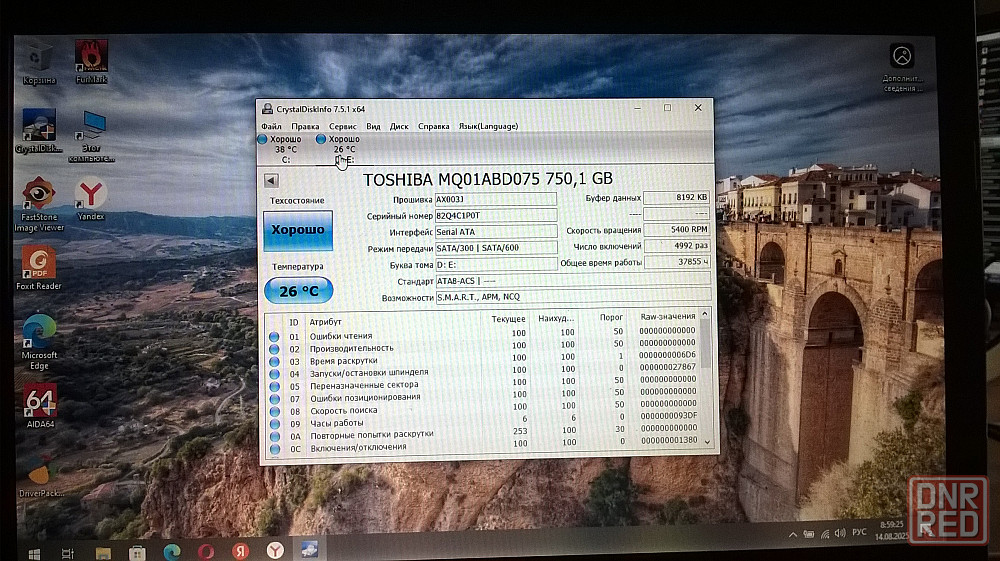Image resolution: width=1000 pixels, height=561 pixels.
Task: Switch input language via the РУС indicator
Action: (859, 532)
